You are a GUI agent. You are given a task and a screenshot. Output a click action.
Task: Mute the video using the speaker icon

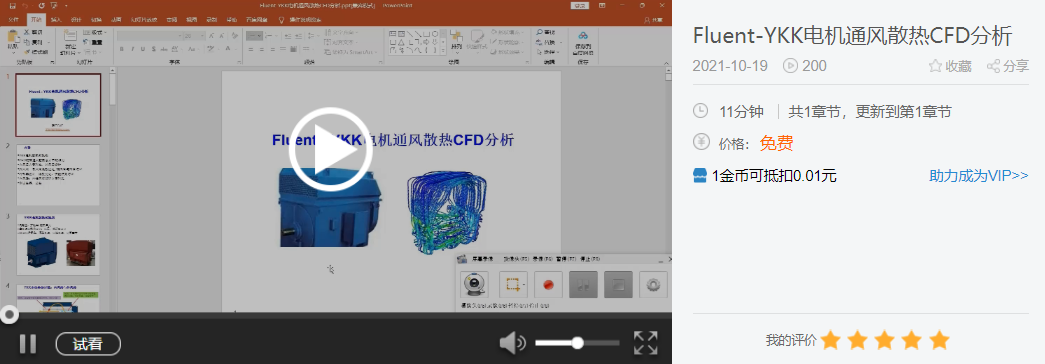(512, 343)
